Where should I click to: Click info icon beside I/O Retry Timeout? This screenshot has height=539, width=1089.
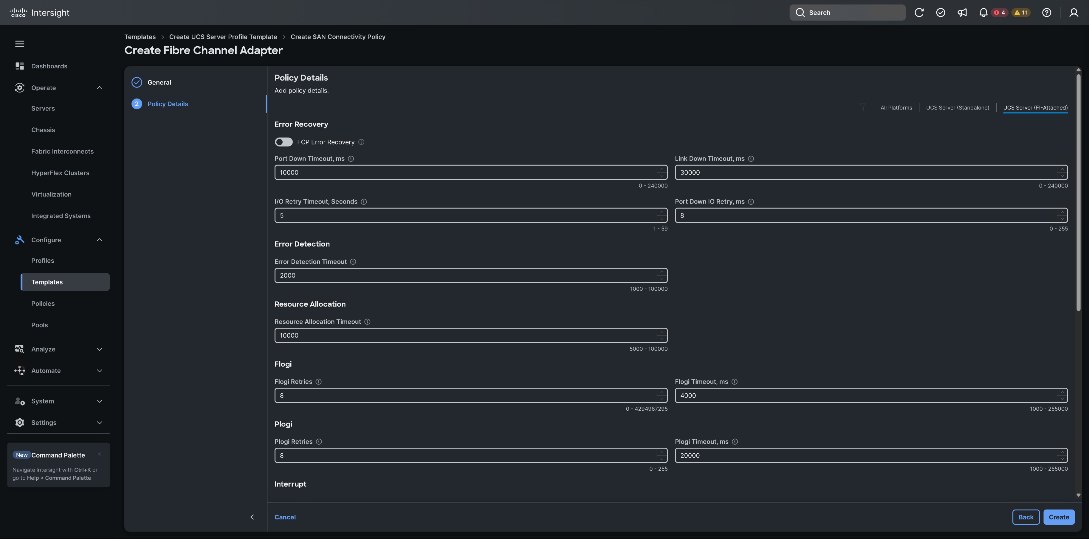pos(364,202)
